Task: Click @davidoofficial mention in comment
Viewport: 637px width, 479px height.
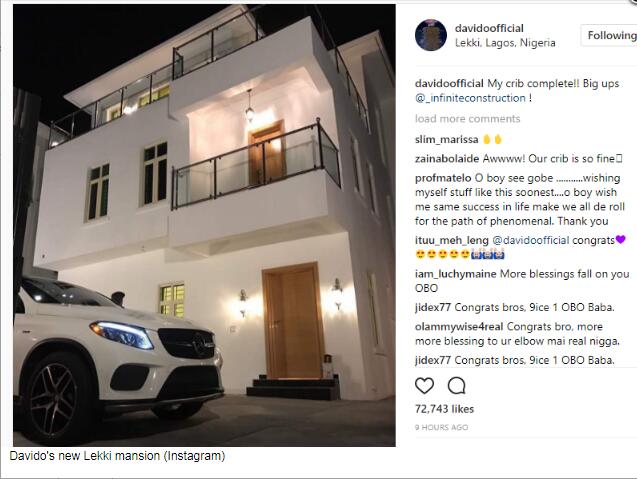Action: pyautogui.click(x=531, y=241)
